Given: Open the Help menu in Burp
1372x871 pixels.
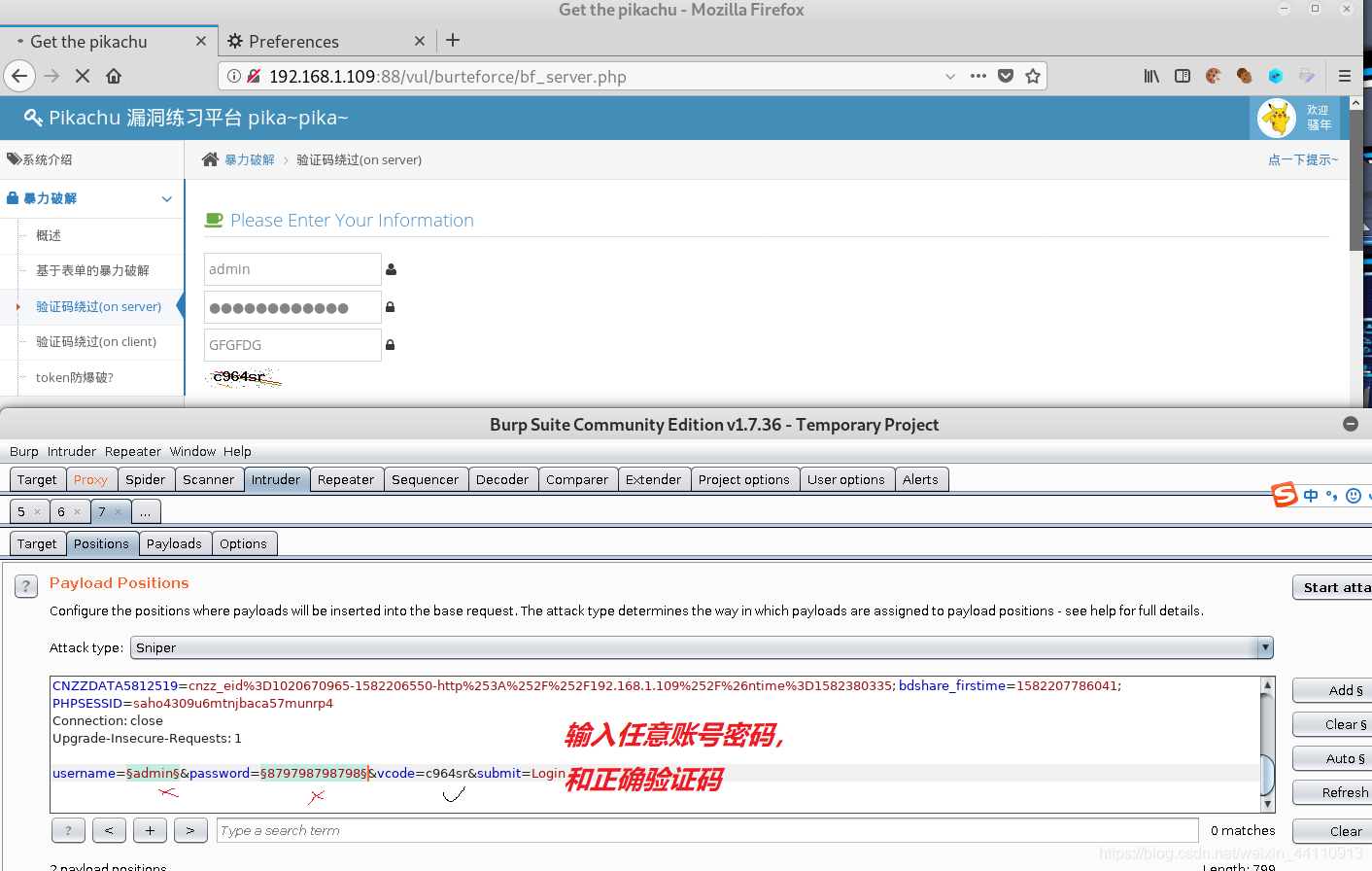Looking at the screenshot, I should pos(237,451).
